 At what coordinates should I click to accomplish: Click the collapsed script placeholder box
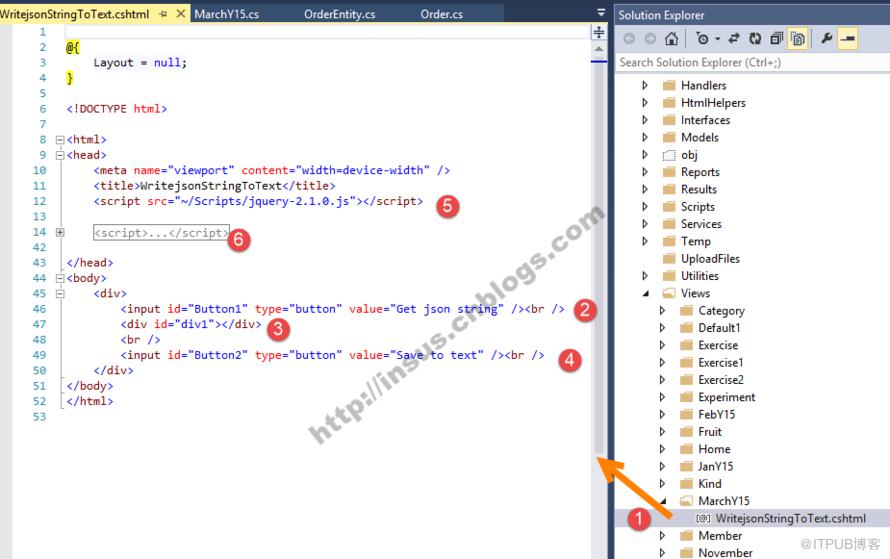click(x=161, y=233)
